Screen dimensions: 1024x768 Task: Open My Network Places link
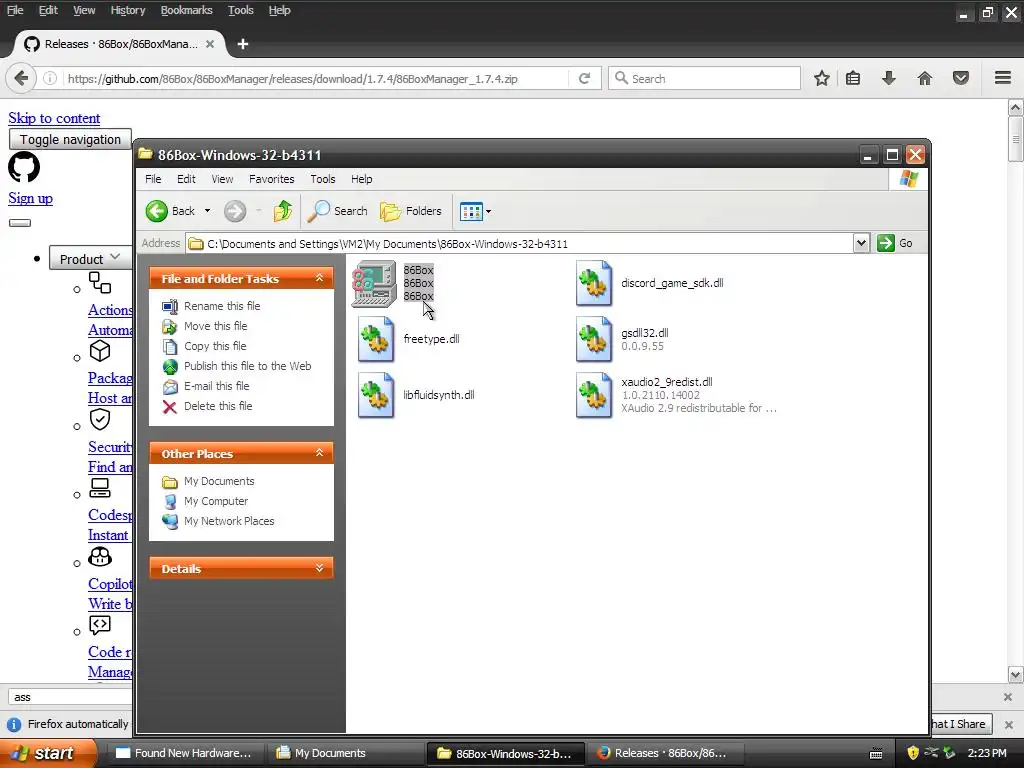229,521
